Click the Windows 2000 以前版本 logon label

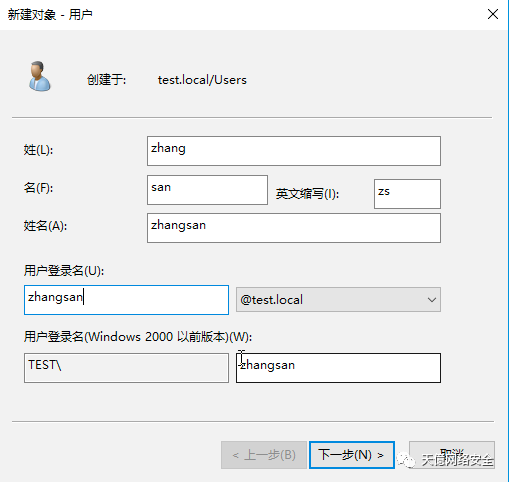pos(138,337)
